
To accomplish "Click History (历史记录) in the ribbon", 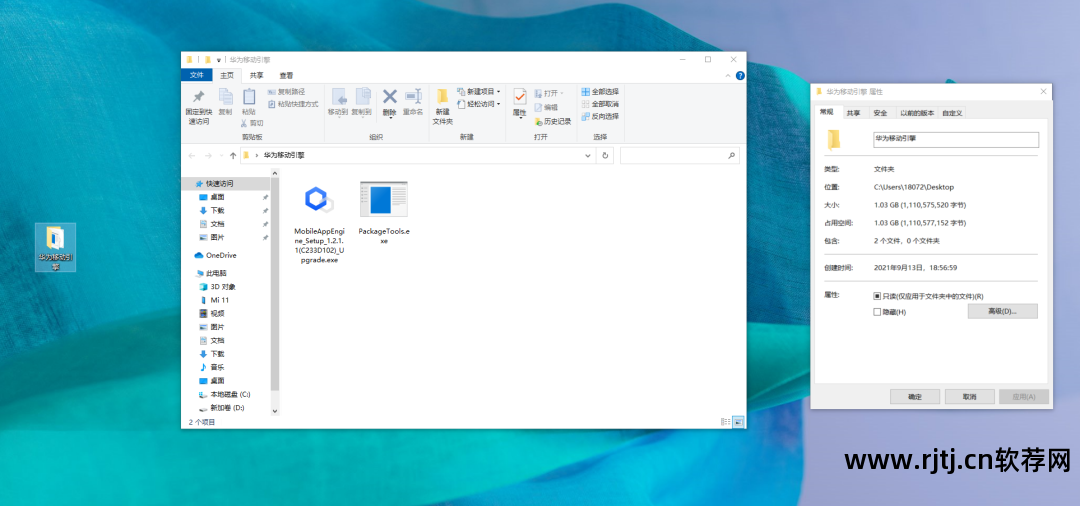I will pos(553,121).
